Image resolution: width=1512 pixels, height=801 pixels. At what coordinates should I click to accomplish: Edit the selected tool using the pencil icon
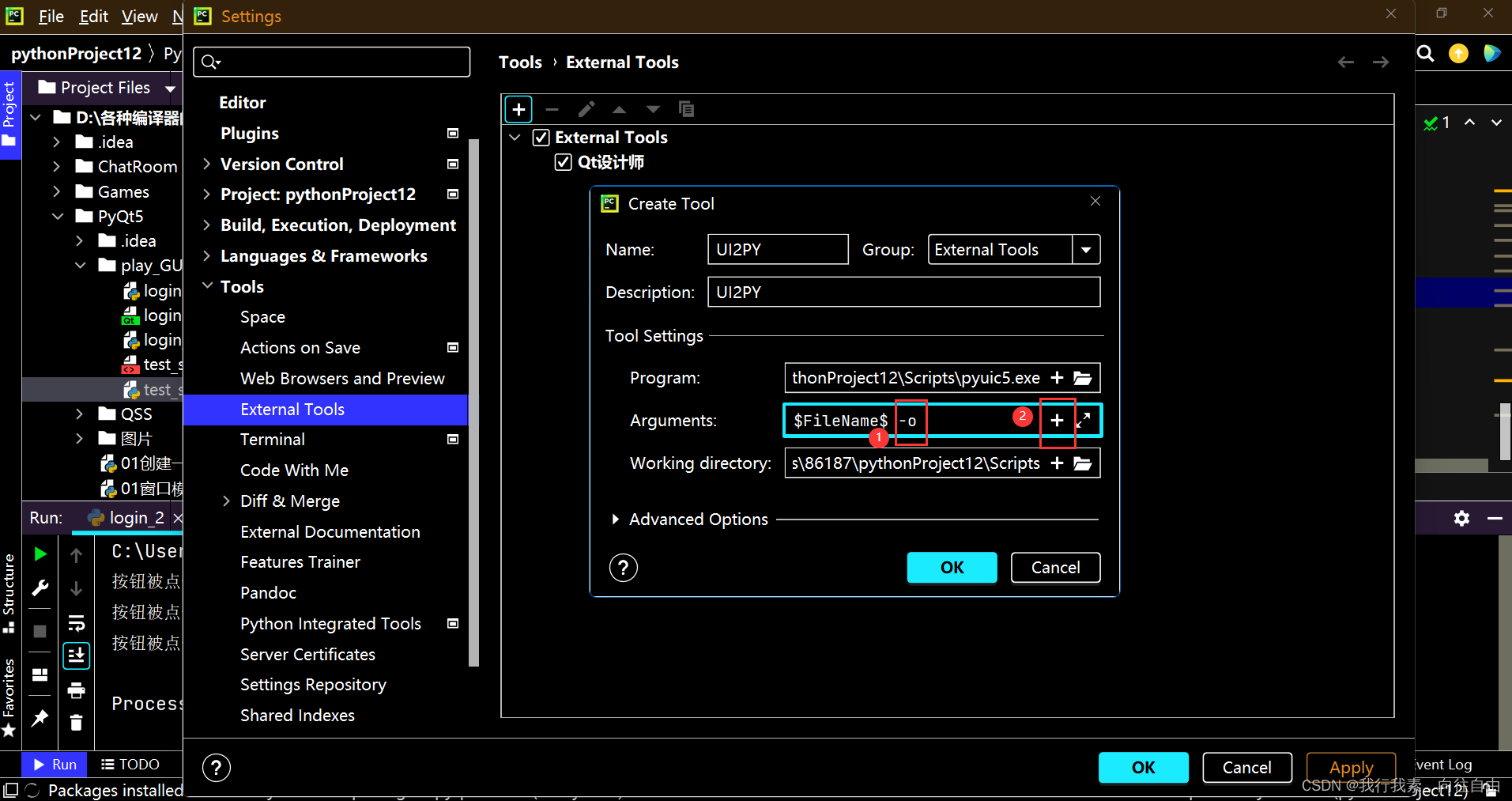[x=586, y=109]
